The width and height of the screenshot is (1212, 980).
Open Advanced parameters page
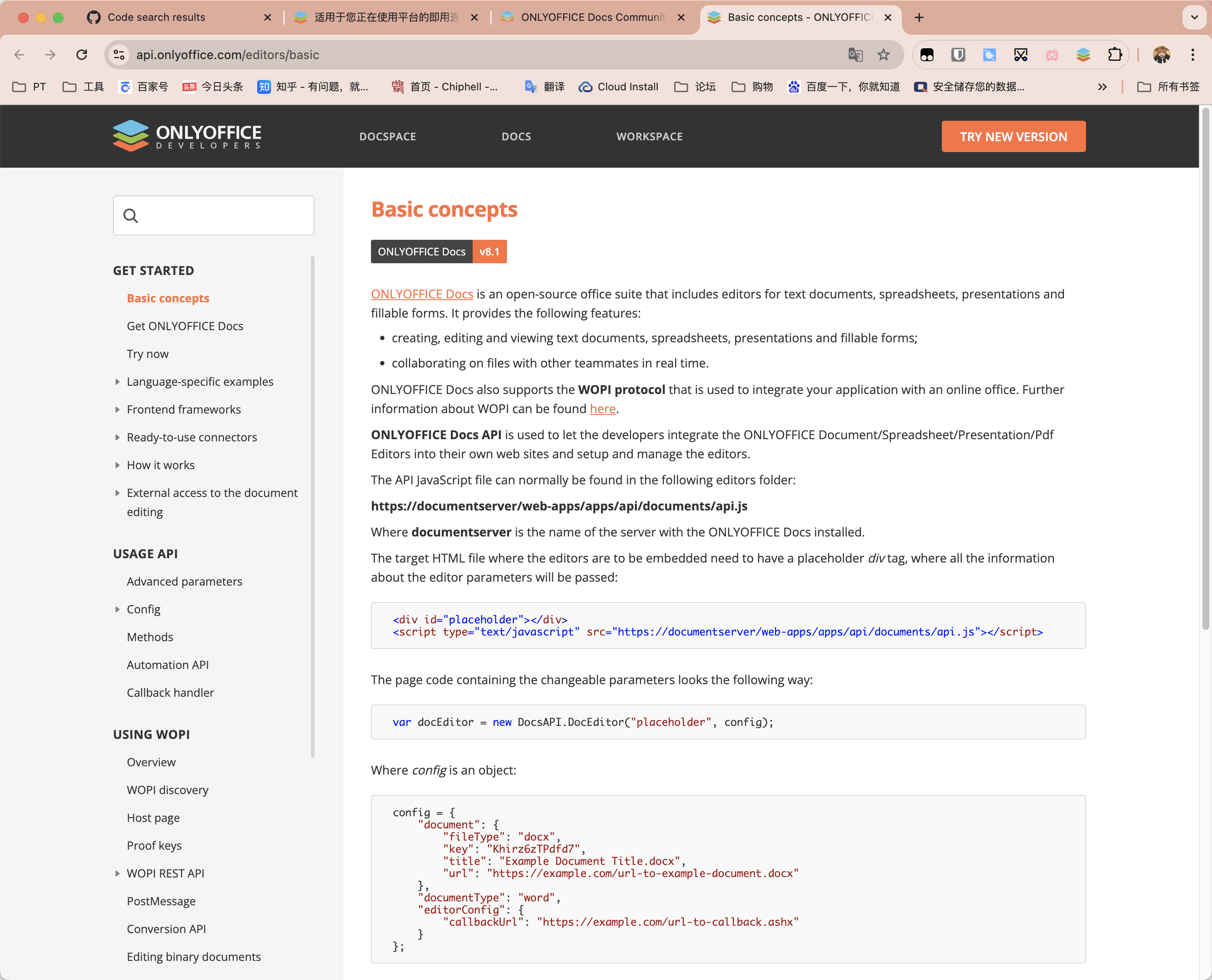184,582
